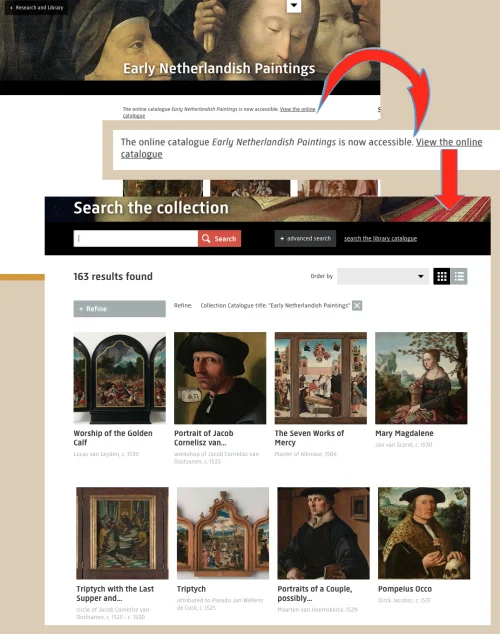Open The Seven Works of Mercy thumbnail
500x634 pixels.
pos(321,378)
